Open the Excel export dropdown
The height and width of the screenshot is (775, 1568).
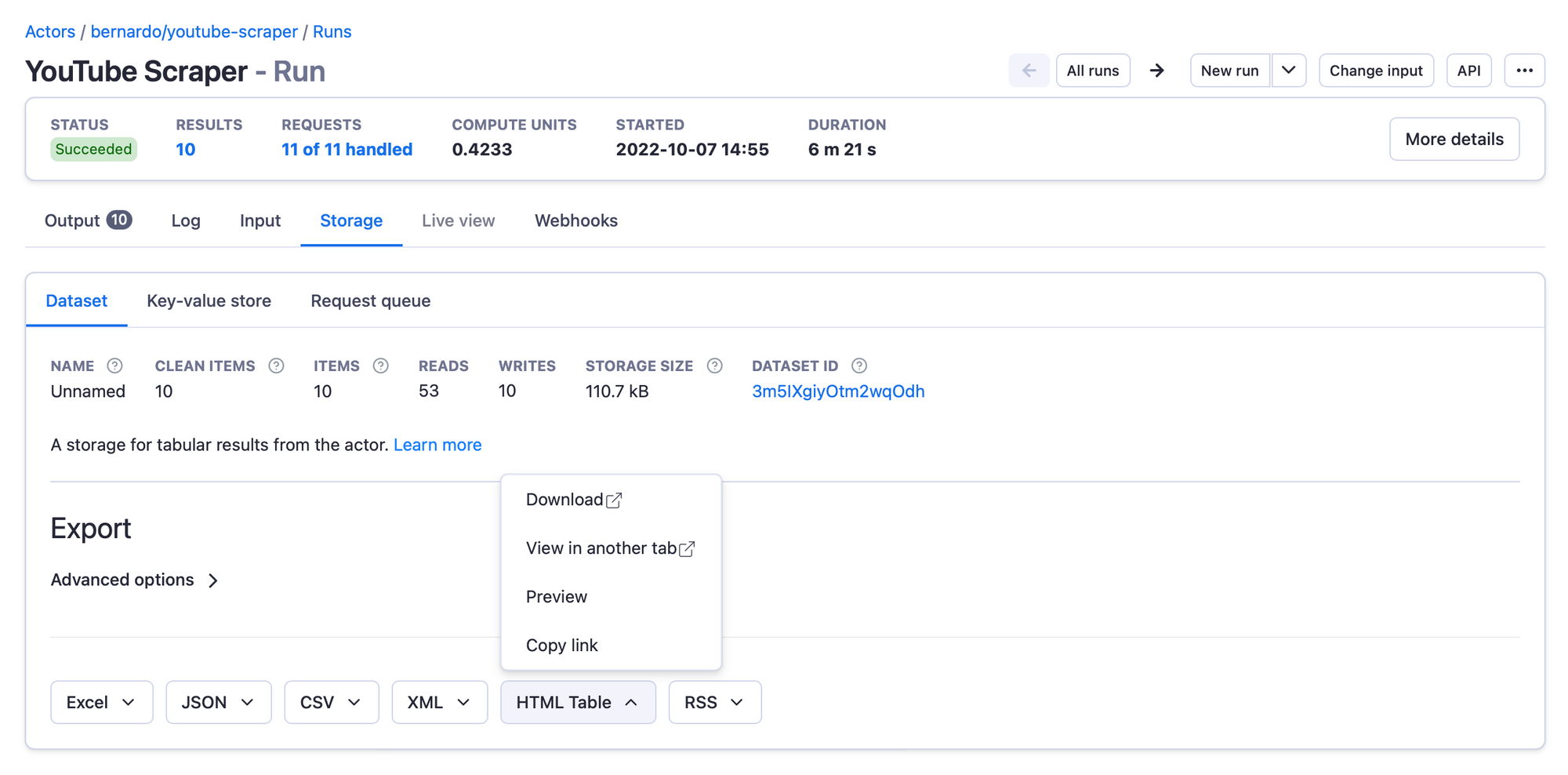102,702
